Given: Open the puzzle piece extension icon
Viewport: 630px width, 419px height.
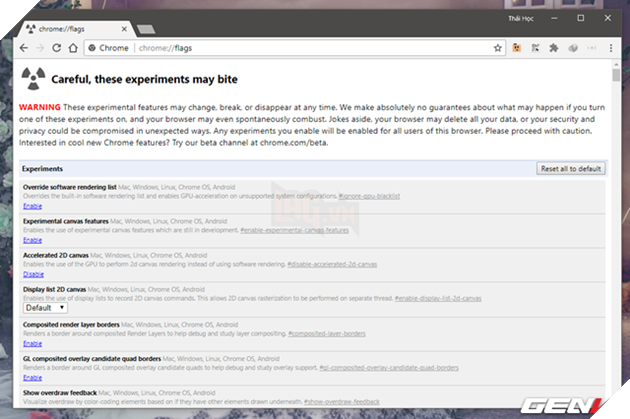Looking at the screenshot, I should [554, 48].
